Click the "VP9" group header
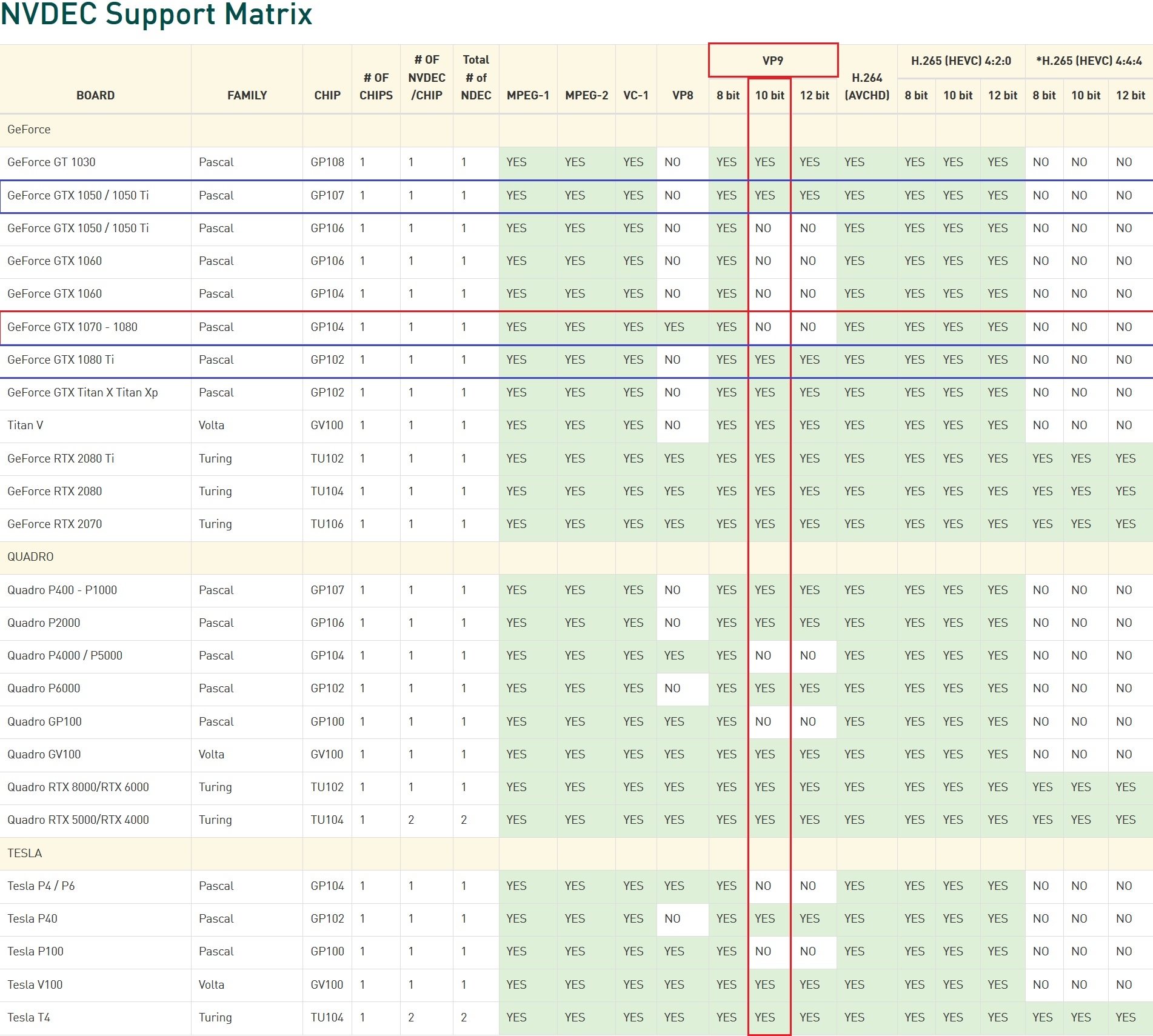Viewport: 1153px width, 1036px height. click(x=773, y=61)
